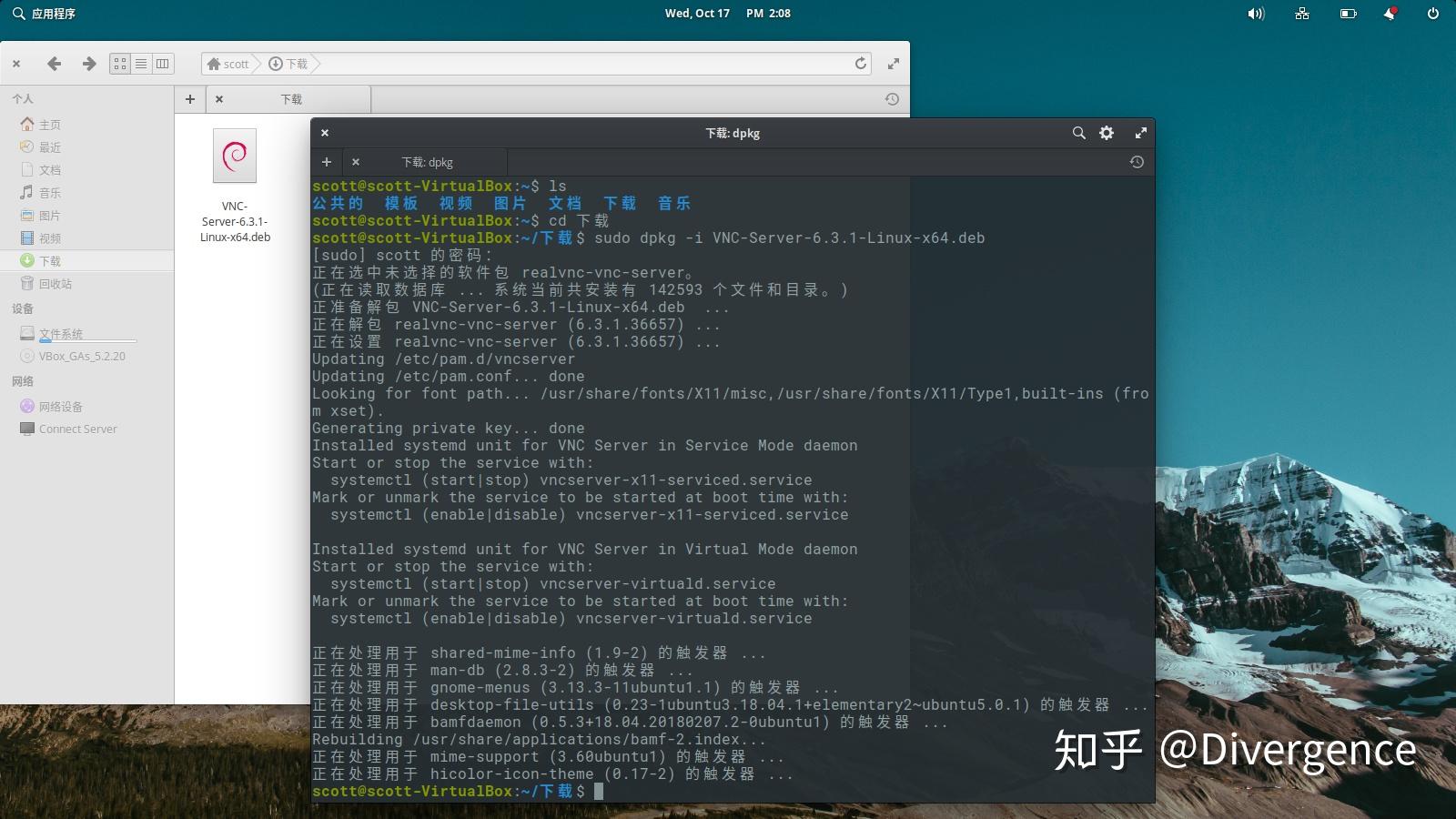Open 最近 in Files sidebar

pos(86,147)
